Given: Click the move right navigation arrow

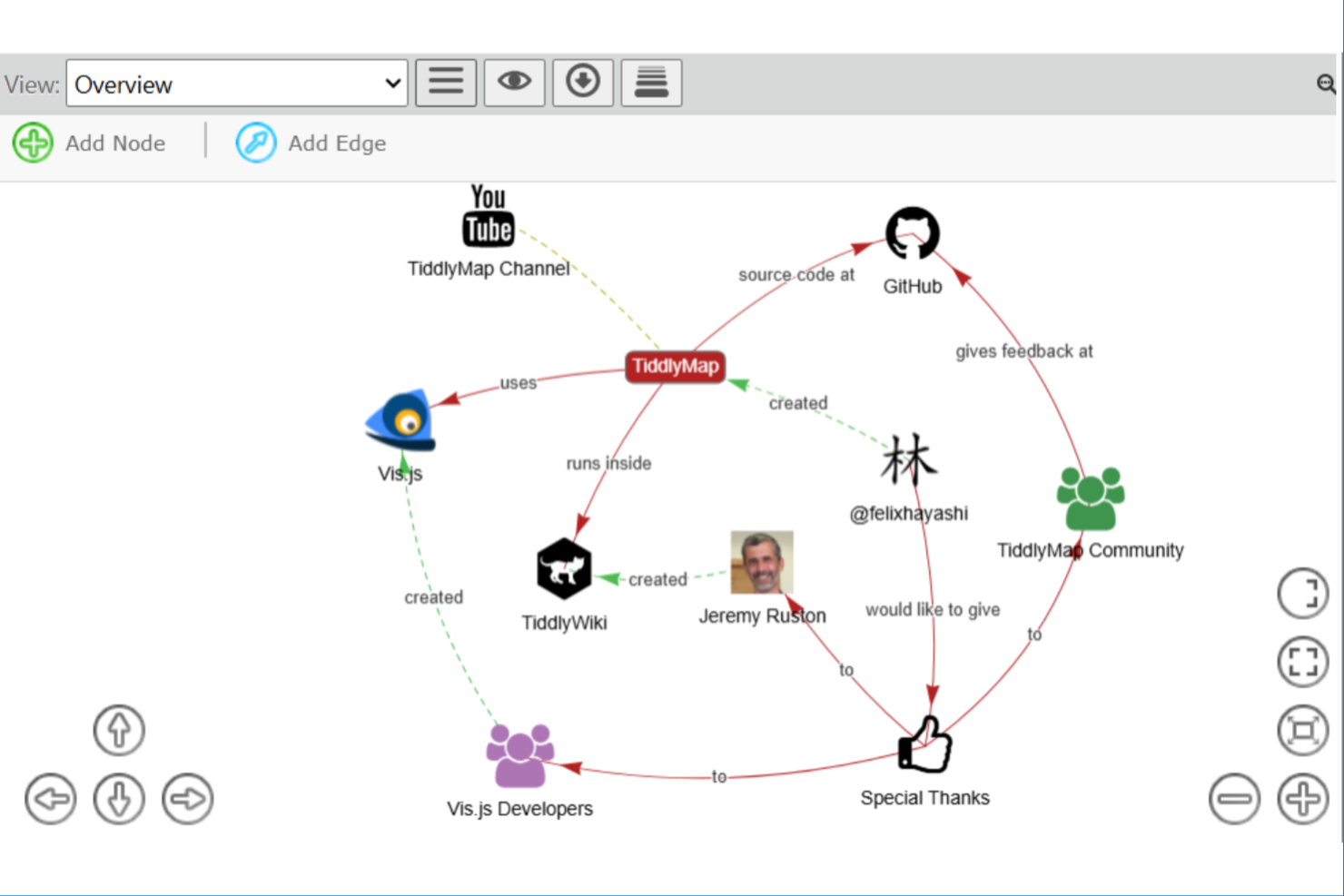Looking at the screenshot, I should pyautogui.click(x=188, y=799).
